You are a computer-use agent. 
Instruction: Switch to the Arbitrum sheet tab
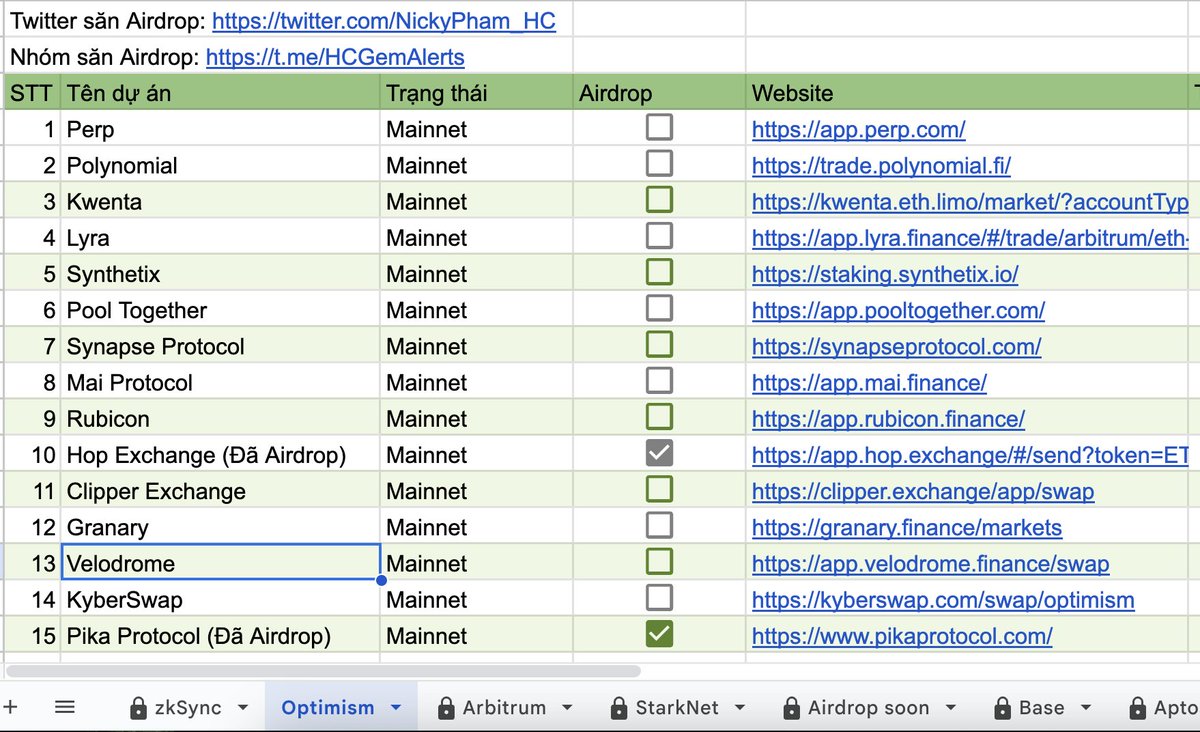(505, 708)
